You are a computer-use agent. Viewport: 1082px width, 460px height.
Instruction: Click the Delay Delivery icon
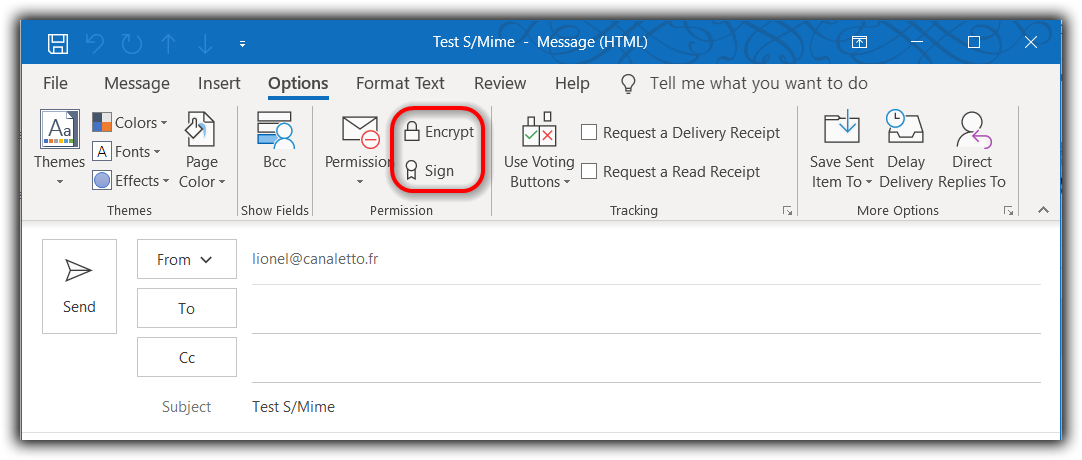coord(906,151)
